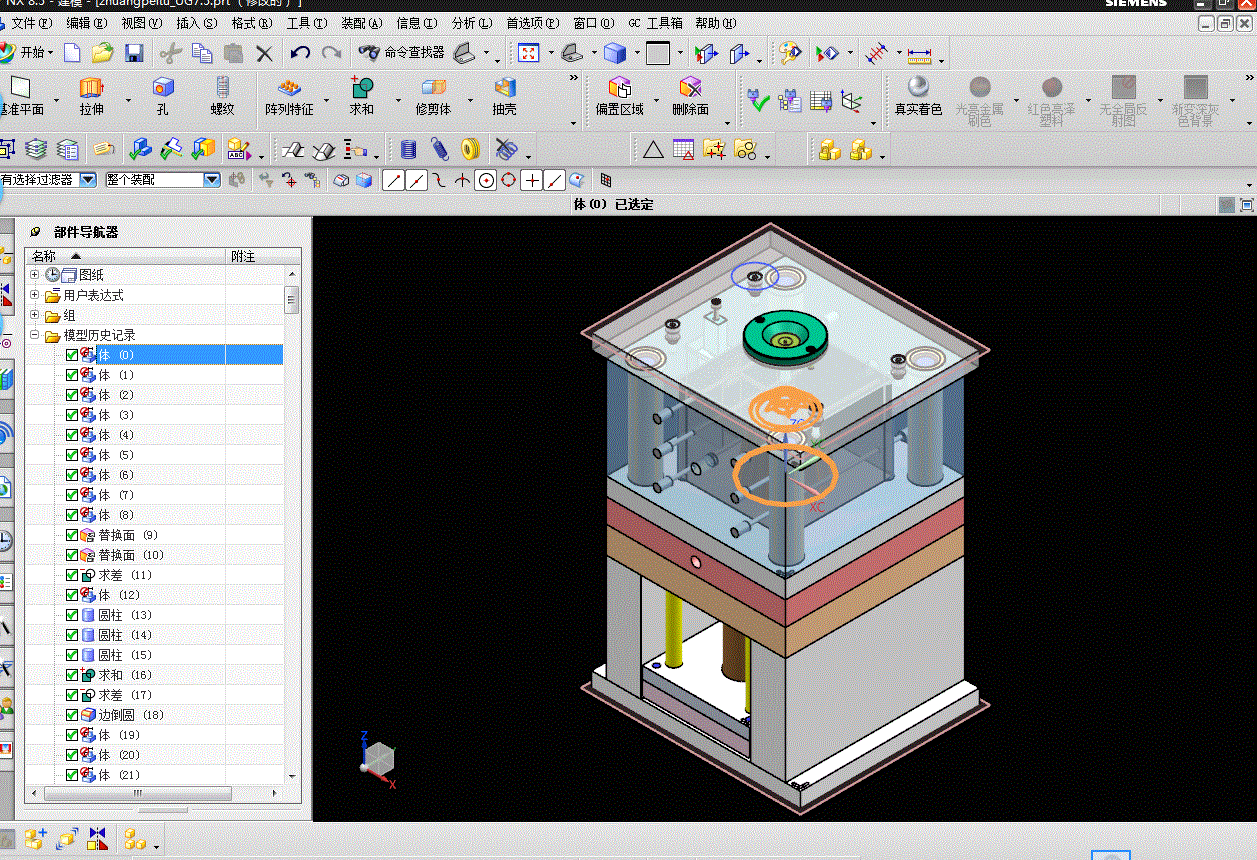Screen dimensions: 1257x860
Task: Expand the 组 folder
Action: point(35,315)
